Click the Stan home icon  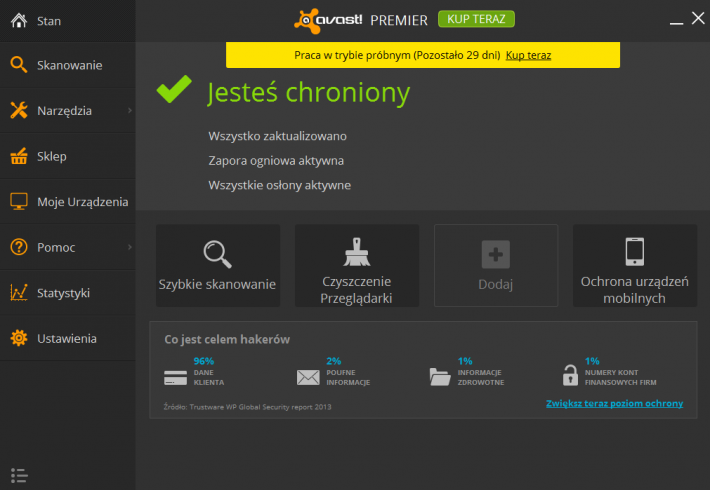coord(19,20)
